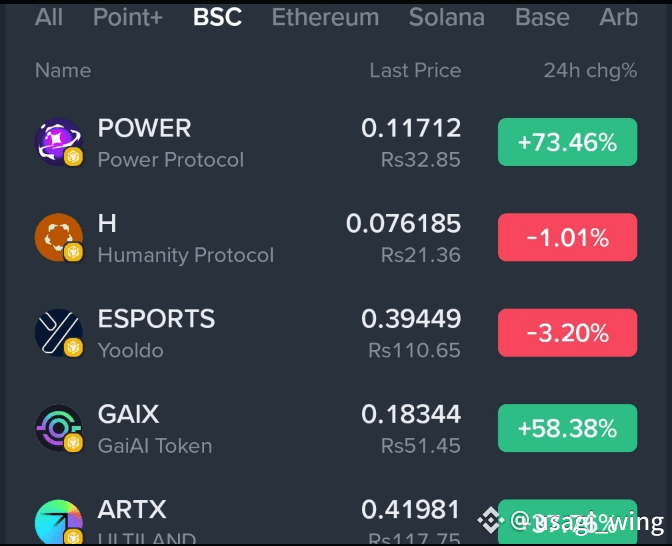672x546 pixels.
Task: Sort list by Last Price column
Action: click(415, 70)
